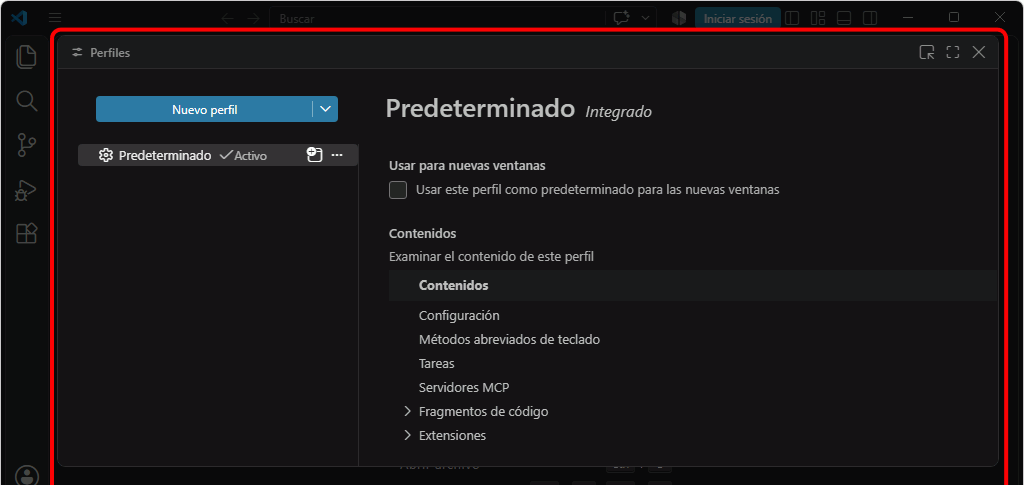Click the Perfiles tab title

click(x=110, y=53)
